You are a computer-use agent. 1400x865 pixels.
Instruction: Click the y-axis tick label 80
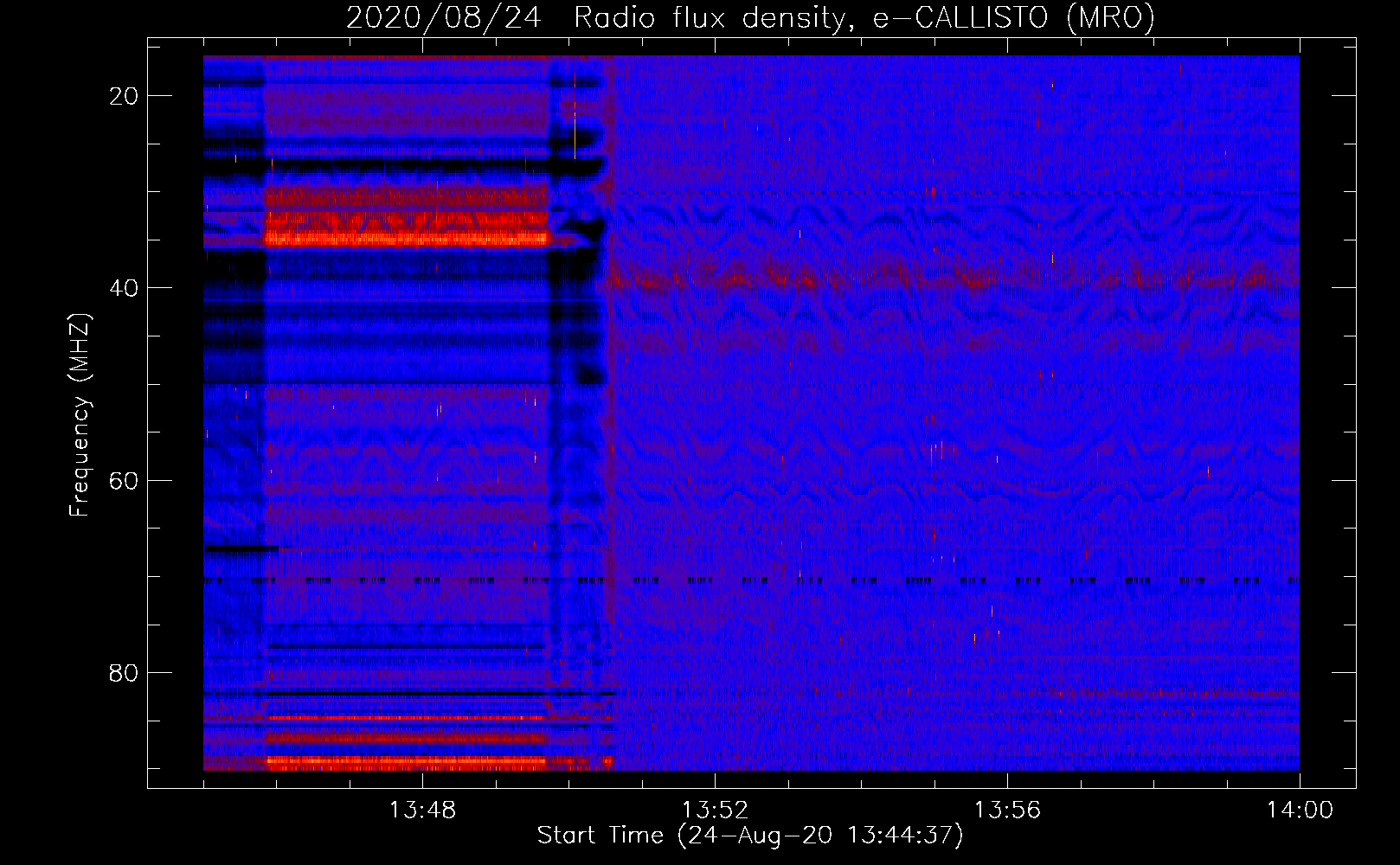pyautogui.click(x=125, y=672)
